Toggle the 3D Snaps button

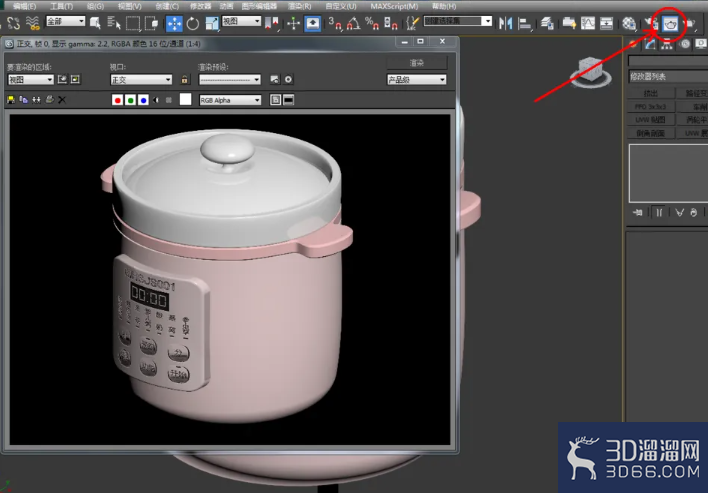pos(335,23)
